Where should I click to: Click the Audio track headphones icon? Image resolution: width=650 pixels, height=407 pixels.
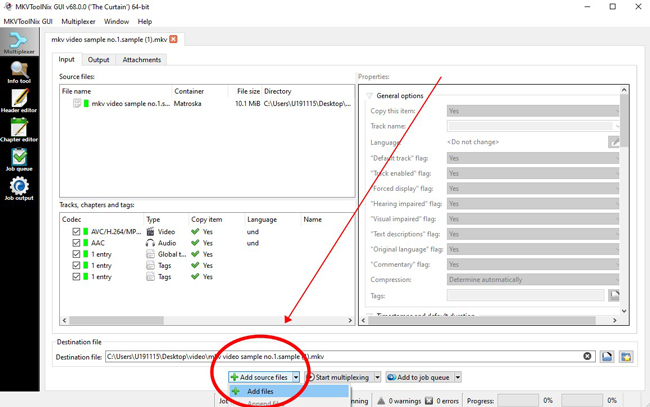click(x=150, y=243)
